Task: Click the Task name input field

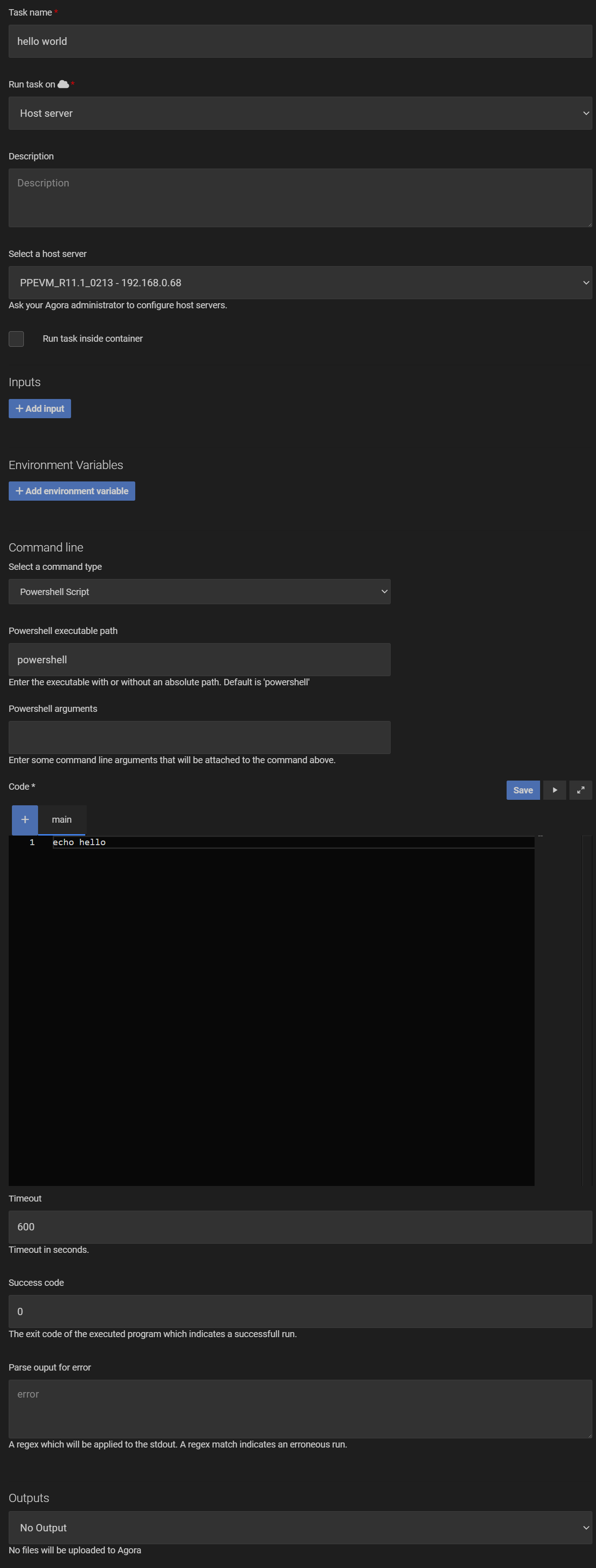Action: (x=300, y=41)
